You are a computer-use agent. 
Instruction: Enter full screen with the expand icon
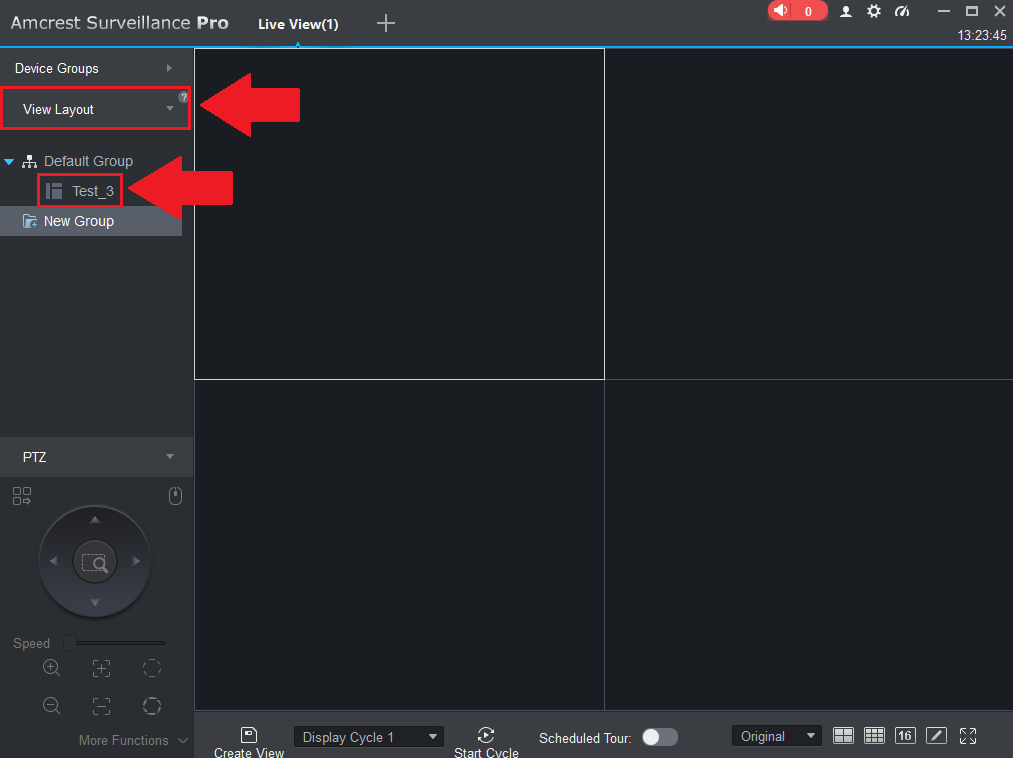(967, 736)
